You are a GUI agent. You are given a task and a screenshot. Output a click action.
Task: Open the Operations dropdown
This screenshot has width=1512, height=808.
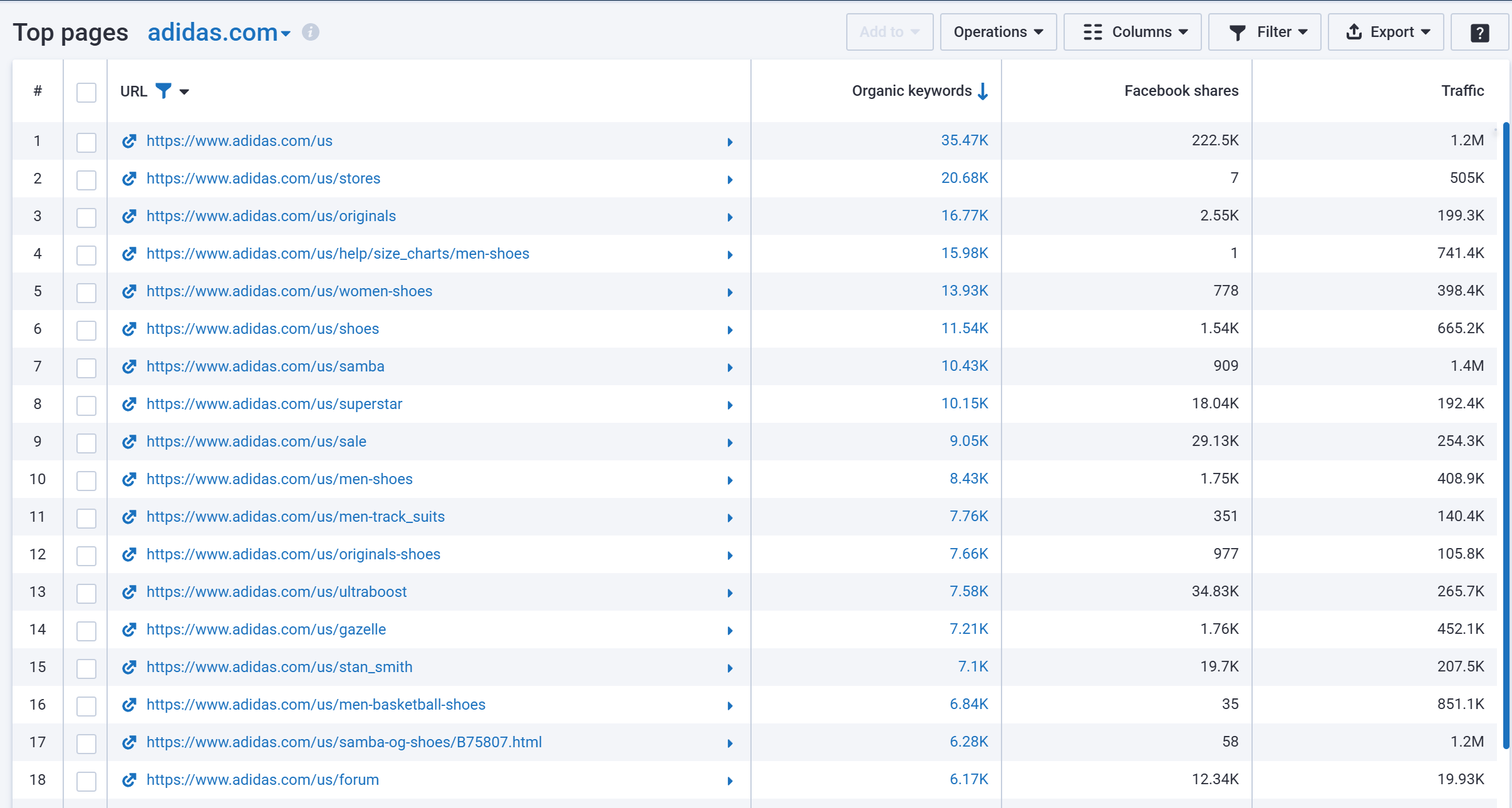click(x=998, y=32)
